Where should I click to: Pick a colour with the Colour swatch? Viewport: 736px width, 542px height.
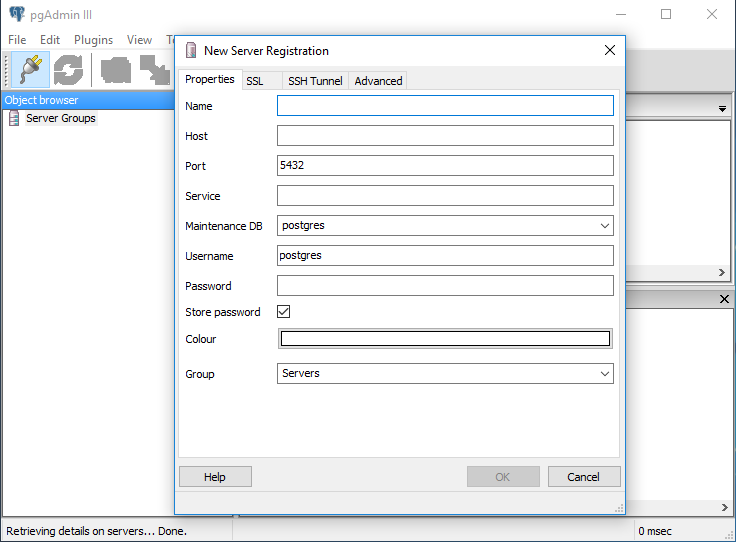445,339
